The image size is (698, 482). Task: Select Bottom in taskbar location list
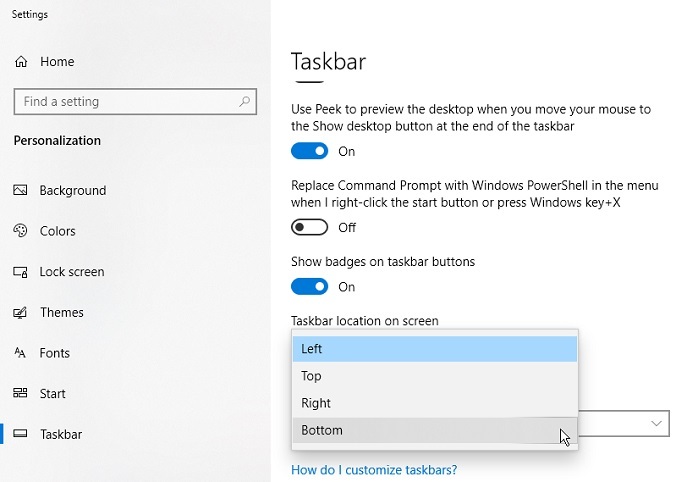click(x=434, y=430)
